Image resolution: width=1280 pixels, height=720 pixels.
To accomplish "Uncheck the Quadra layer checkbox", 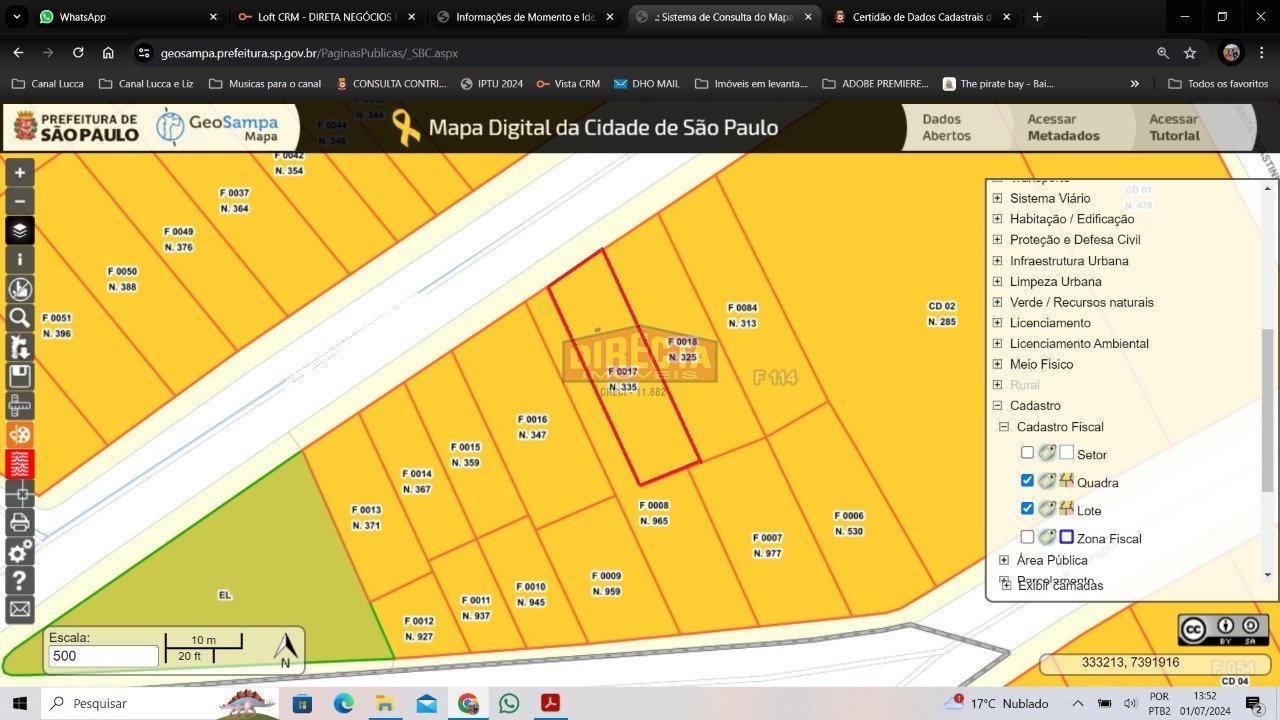I will [1027, 481].
